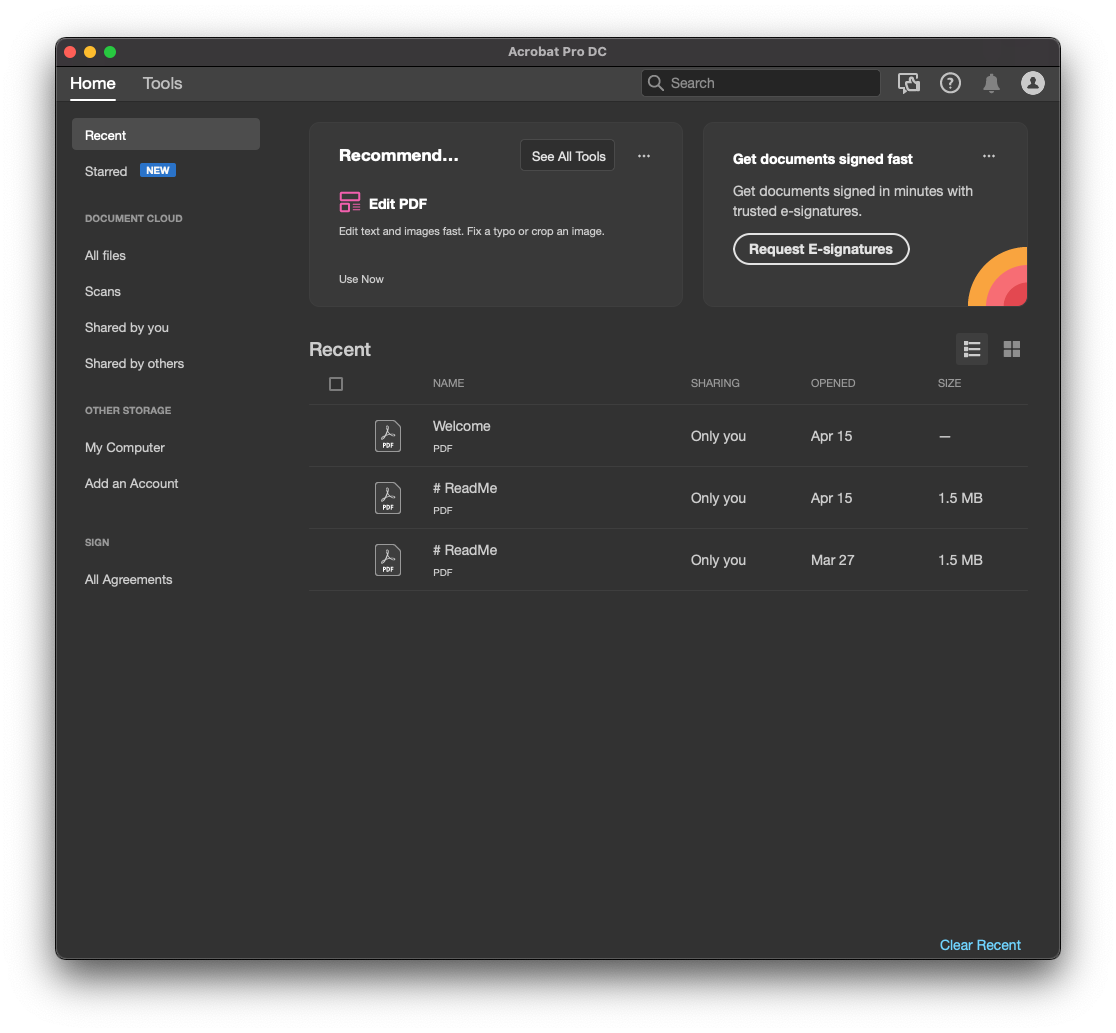The height and width of the screenshot is (1033, 1116).
Task: Click the share screen icon near search
Action: tap(909, 83)
